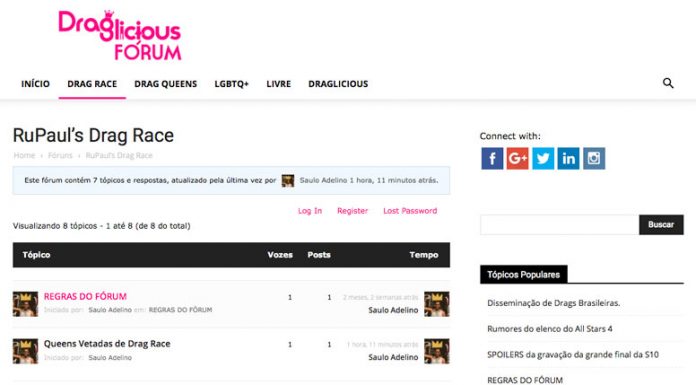Click the Posts column header
This screenshot has width=696, height=385.
tap(319, 255)
